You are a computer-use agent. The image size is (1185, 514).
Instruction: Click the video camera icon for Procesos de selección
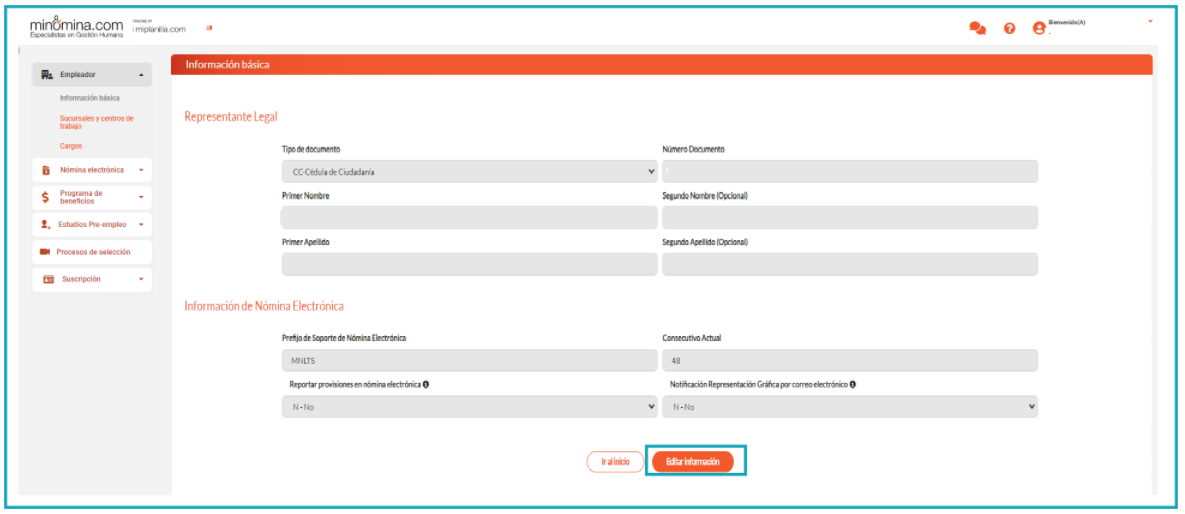coord(45,252)
